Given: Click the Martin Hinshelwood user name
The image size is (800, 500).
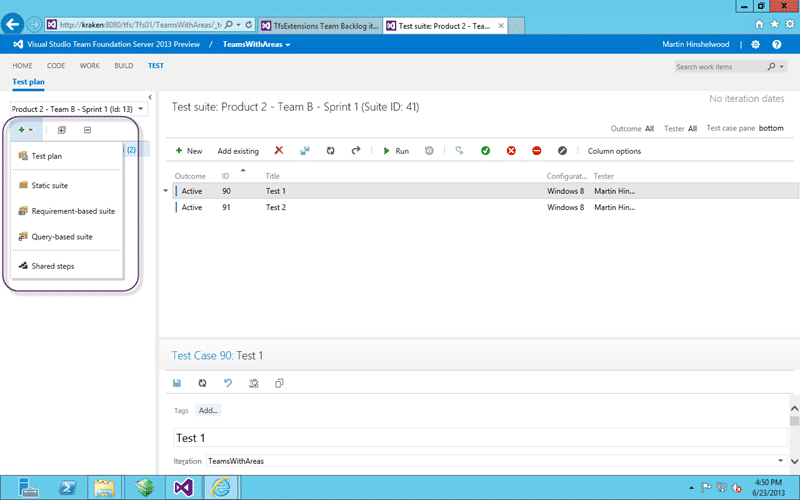Looking at the screenshot, I should click(x=695, y=44).
